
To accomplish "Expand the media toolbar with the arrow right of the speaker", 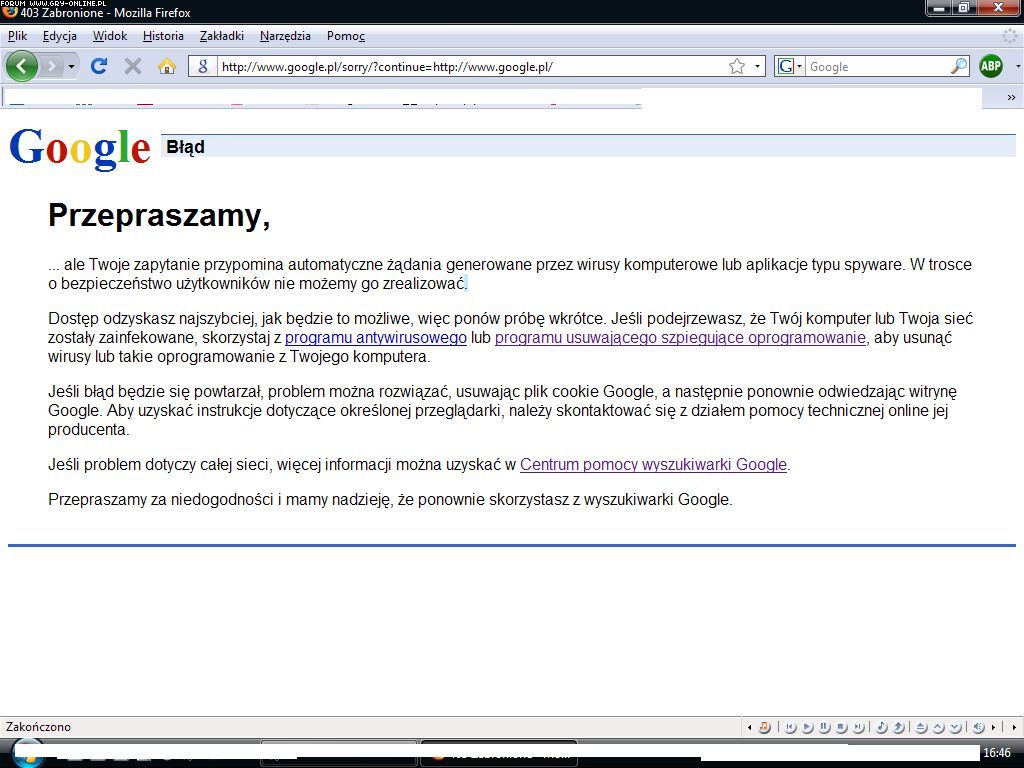I will [x=993, y=727].
